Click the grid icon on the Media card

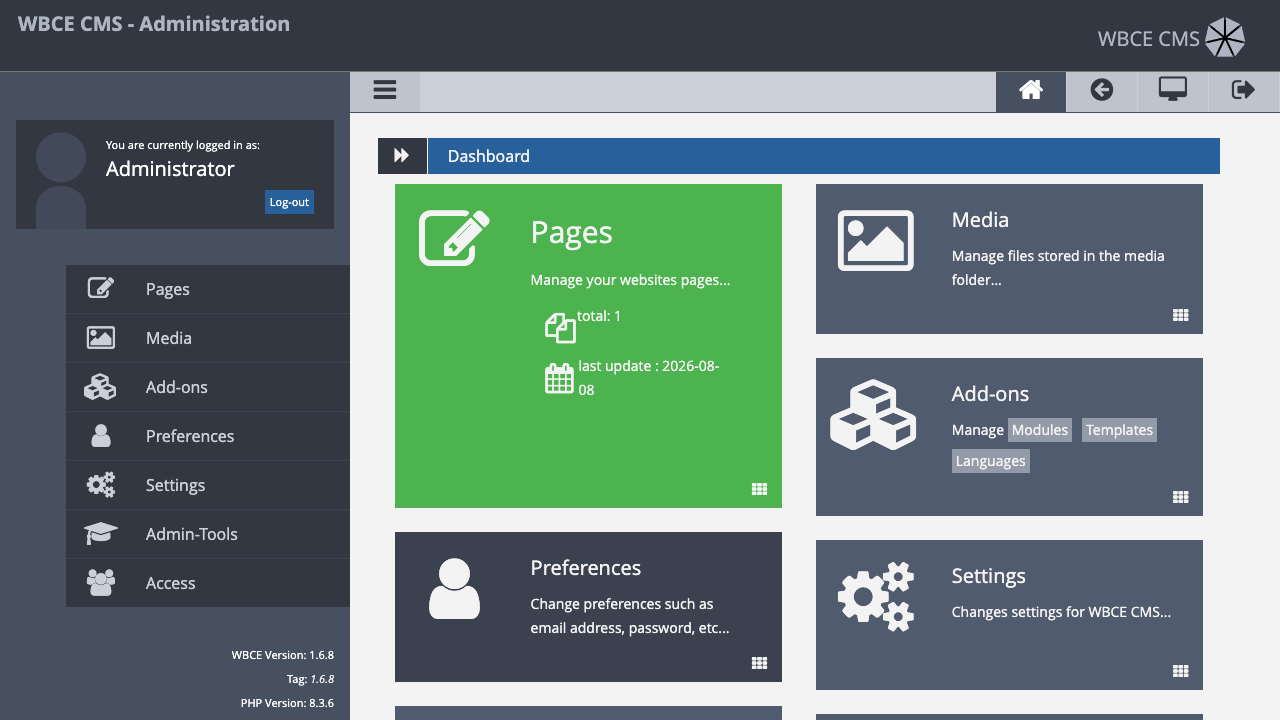pyautogui.click(x=1181, y=315)
